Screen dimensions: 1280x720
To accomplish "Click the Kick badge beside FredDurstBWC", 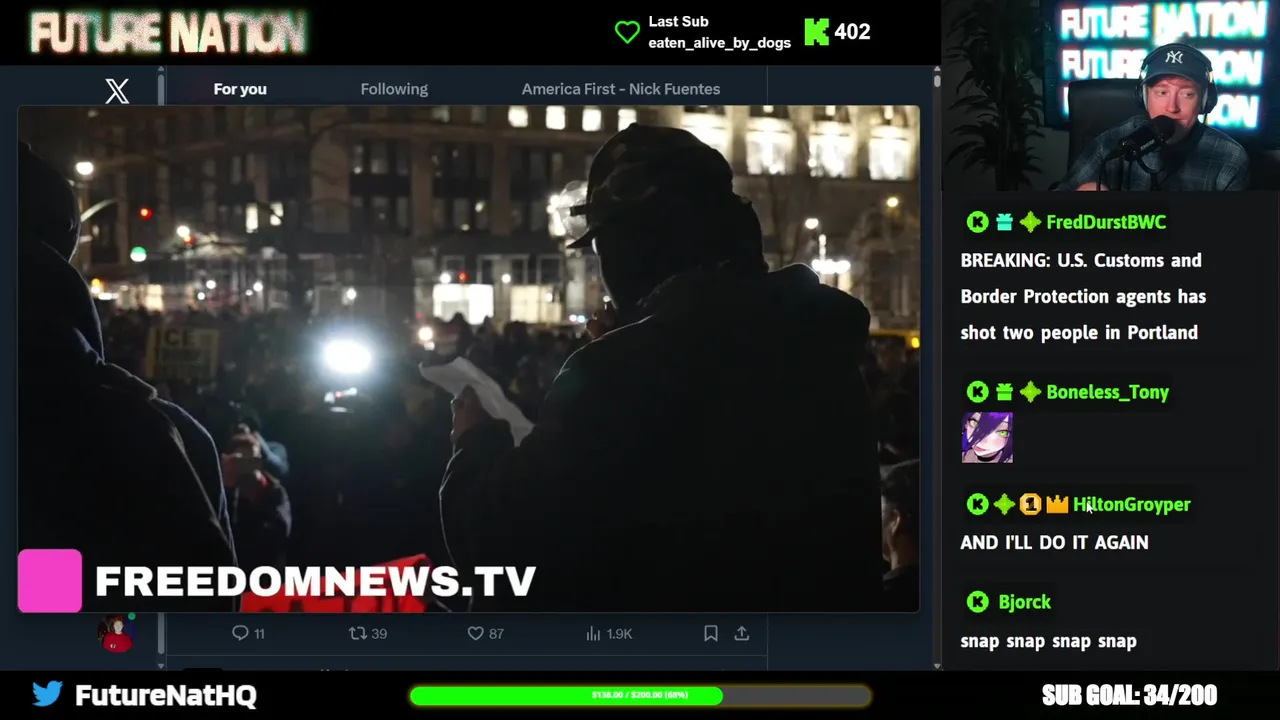I will tap(977, 222).
